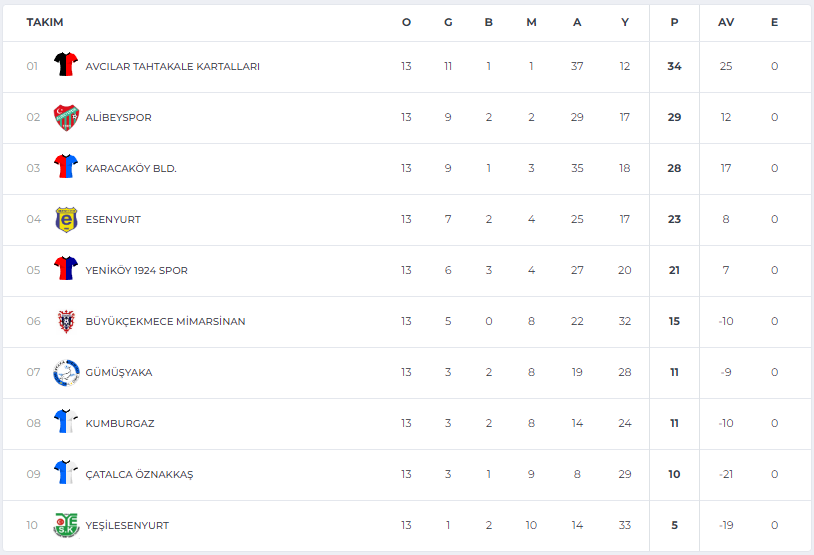Click the TAKIM column header
Viewport: 814px width, 555px height.
(45, 22)
